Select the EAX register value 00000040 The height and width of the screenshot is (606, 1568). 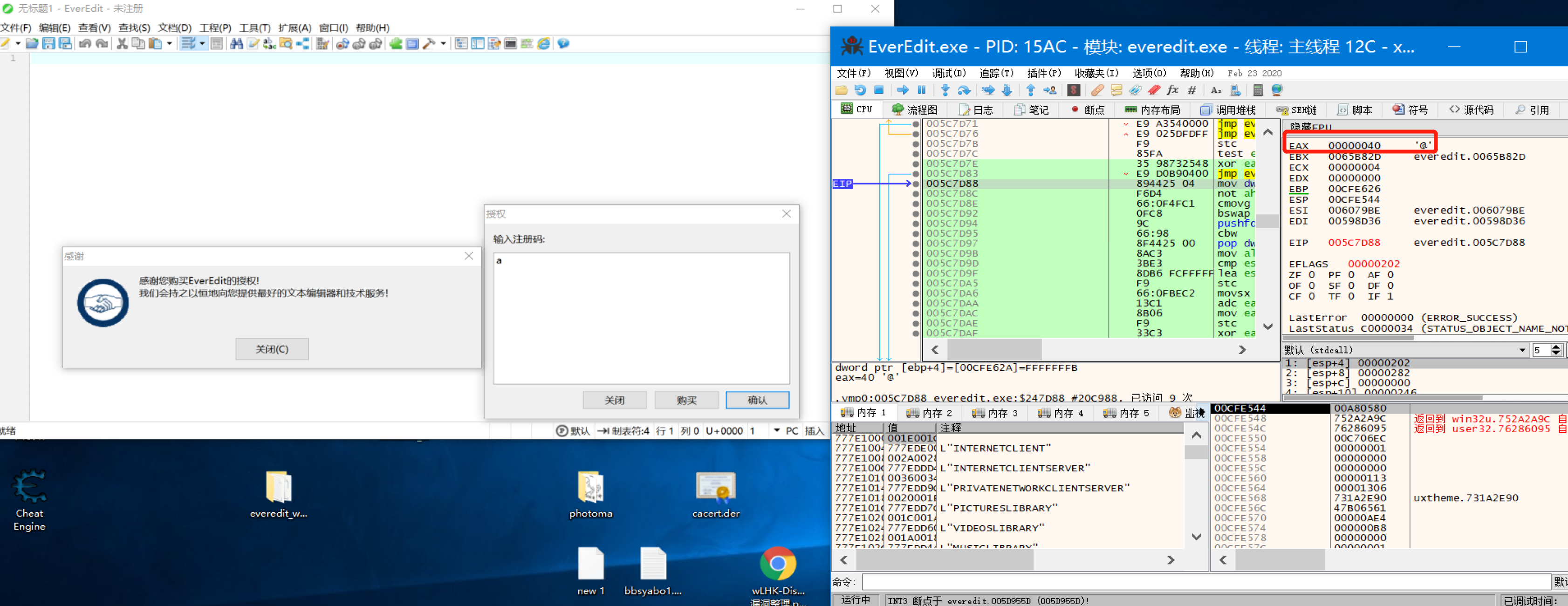pyautogui.click(x=1354, y=145)
